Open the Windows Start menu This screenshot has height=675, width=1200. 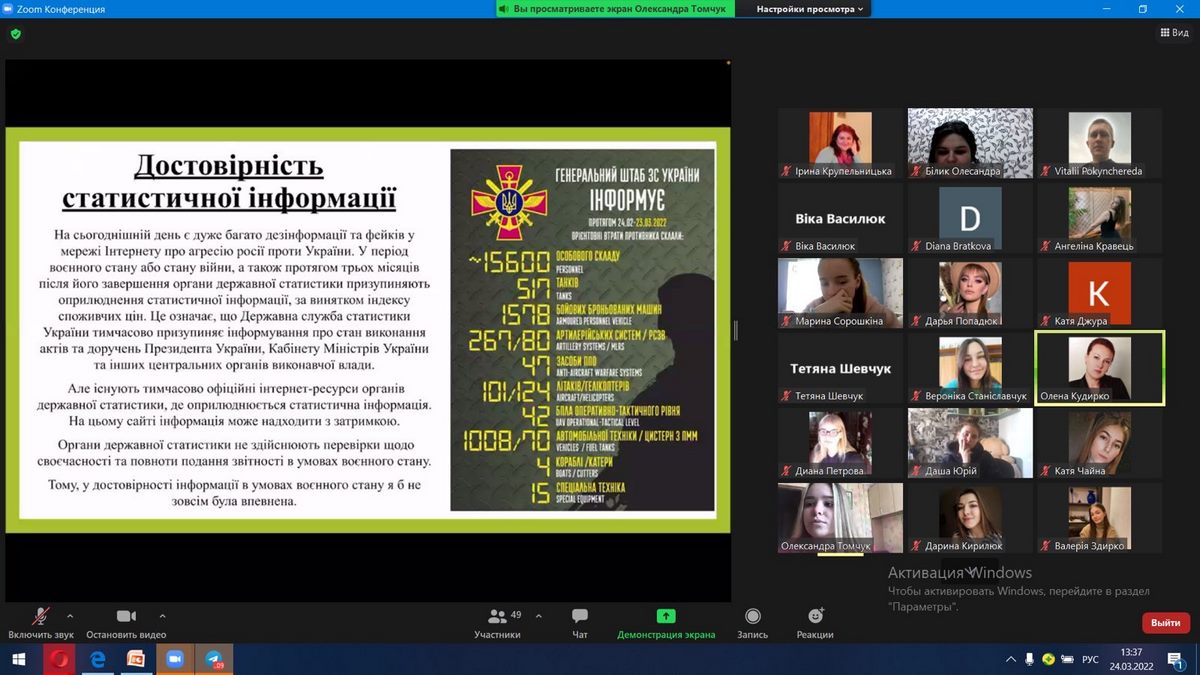click(x=19, y=660)
